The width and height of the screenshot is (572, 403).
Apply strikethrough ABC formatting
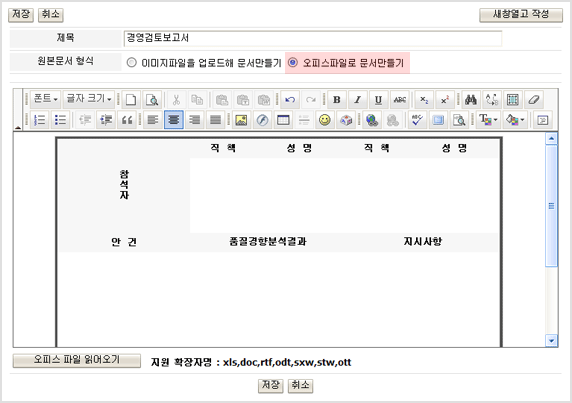[x=400, y=100]
